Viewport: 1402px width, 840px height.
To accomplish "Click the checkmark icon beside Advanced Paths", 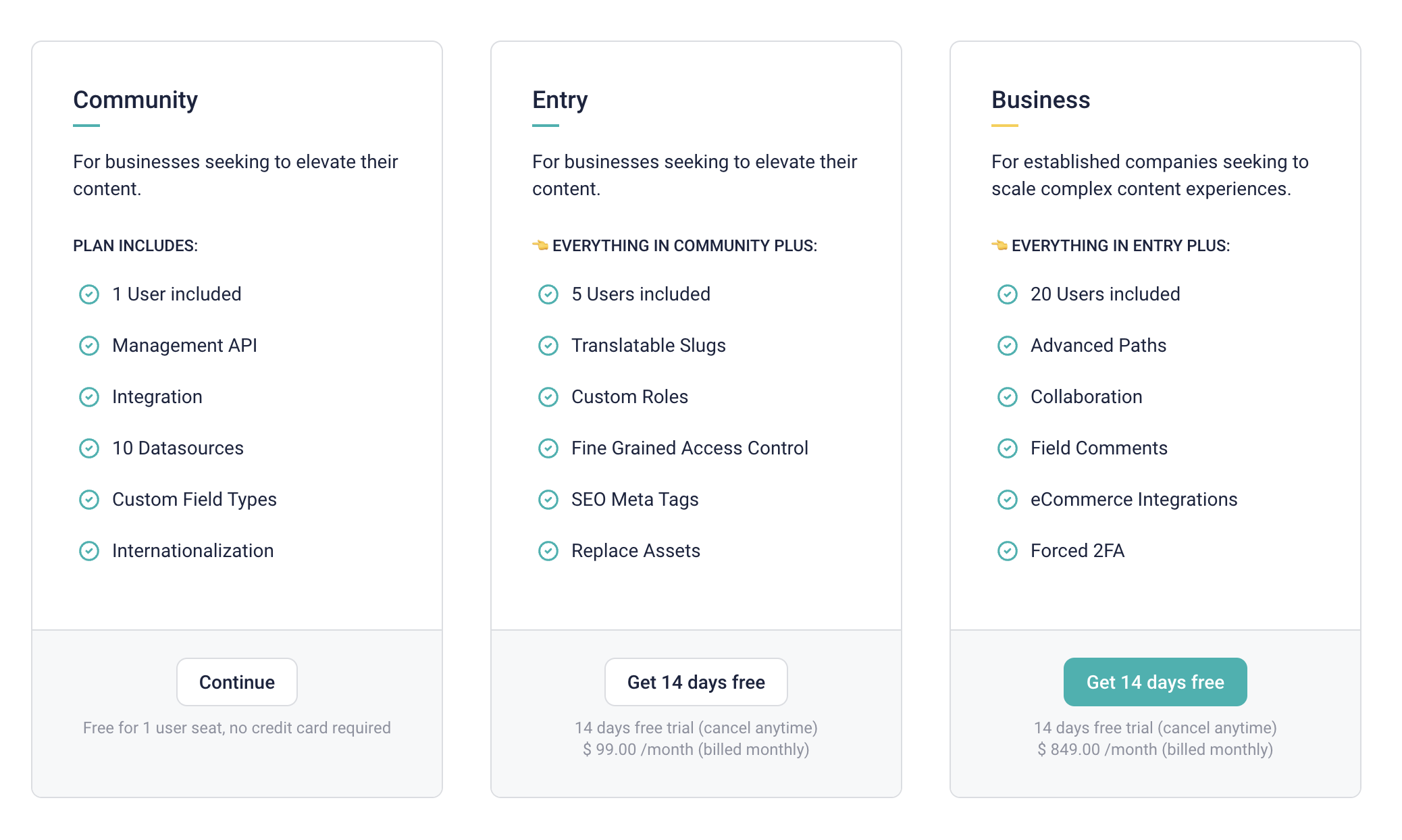I will click(x=1008, y=346).
